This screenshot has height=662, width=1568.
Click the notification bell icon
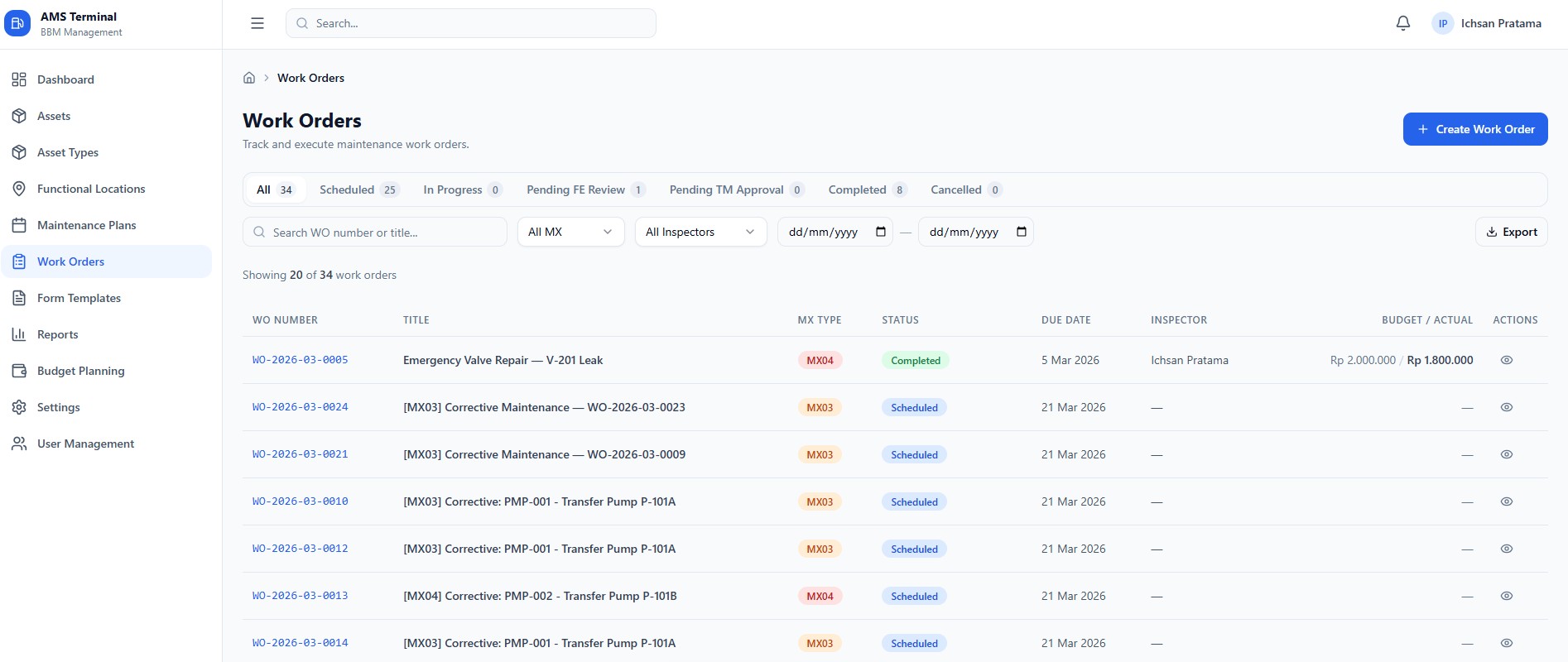[1402, 23]
